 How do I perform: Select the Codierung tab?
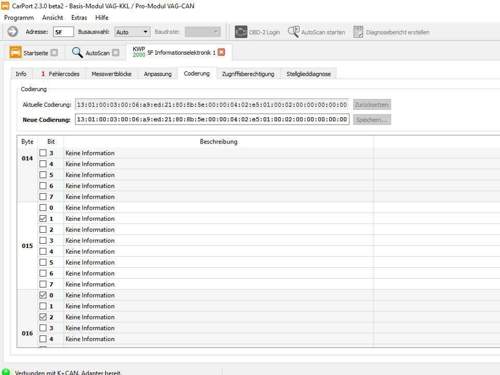click(x=197, y=73)
